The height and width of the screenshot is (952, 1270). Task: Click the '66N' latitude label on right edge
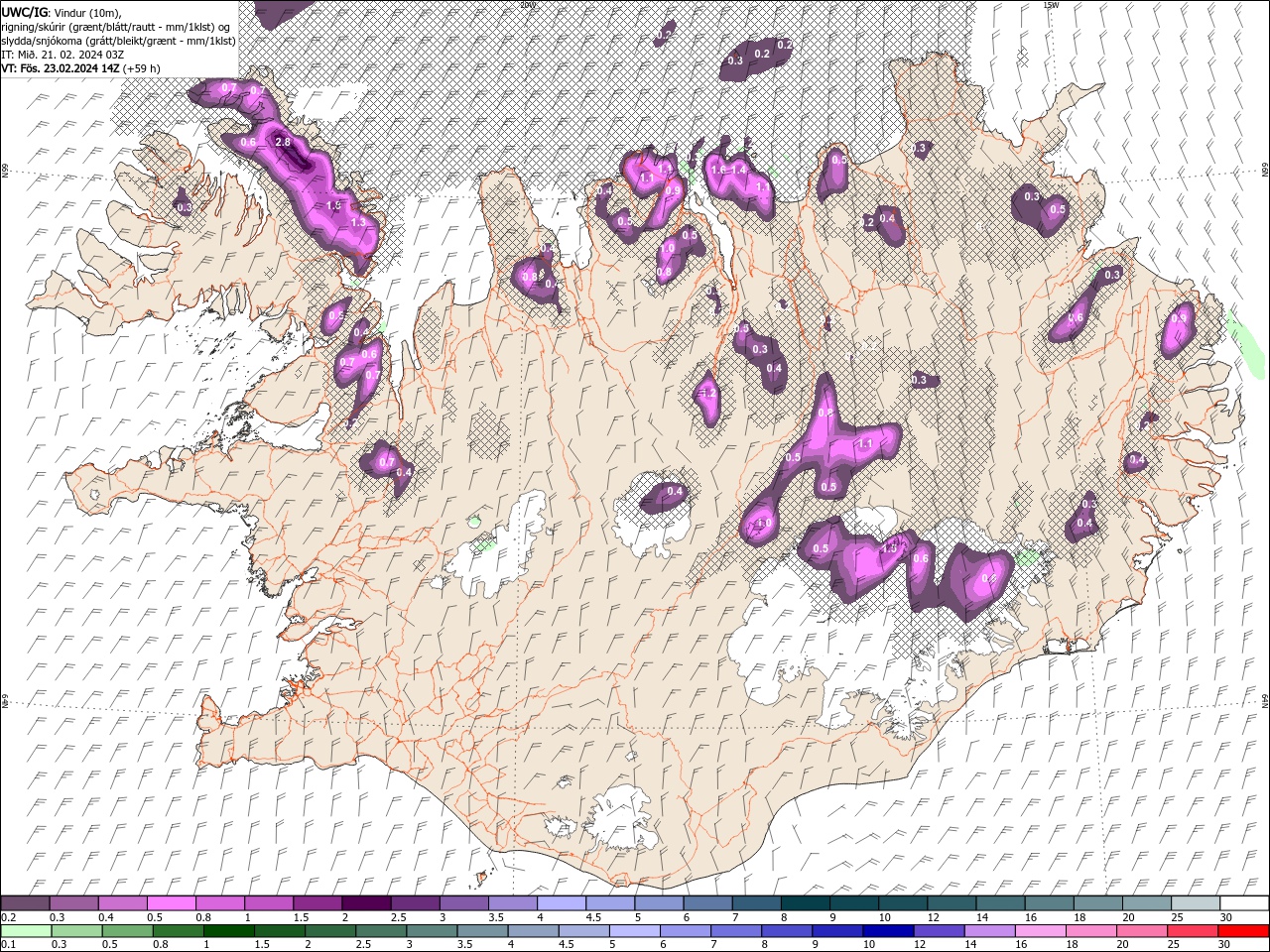(x=1265, y=172)
